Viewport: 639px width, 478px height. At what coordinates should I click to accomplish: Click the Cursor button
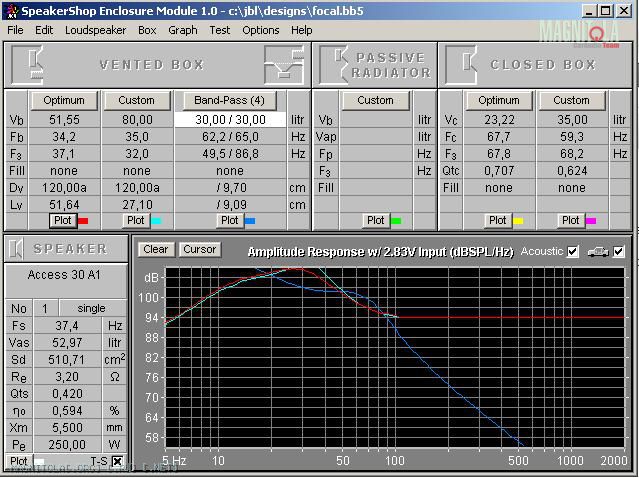(x=200, y=249)
